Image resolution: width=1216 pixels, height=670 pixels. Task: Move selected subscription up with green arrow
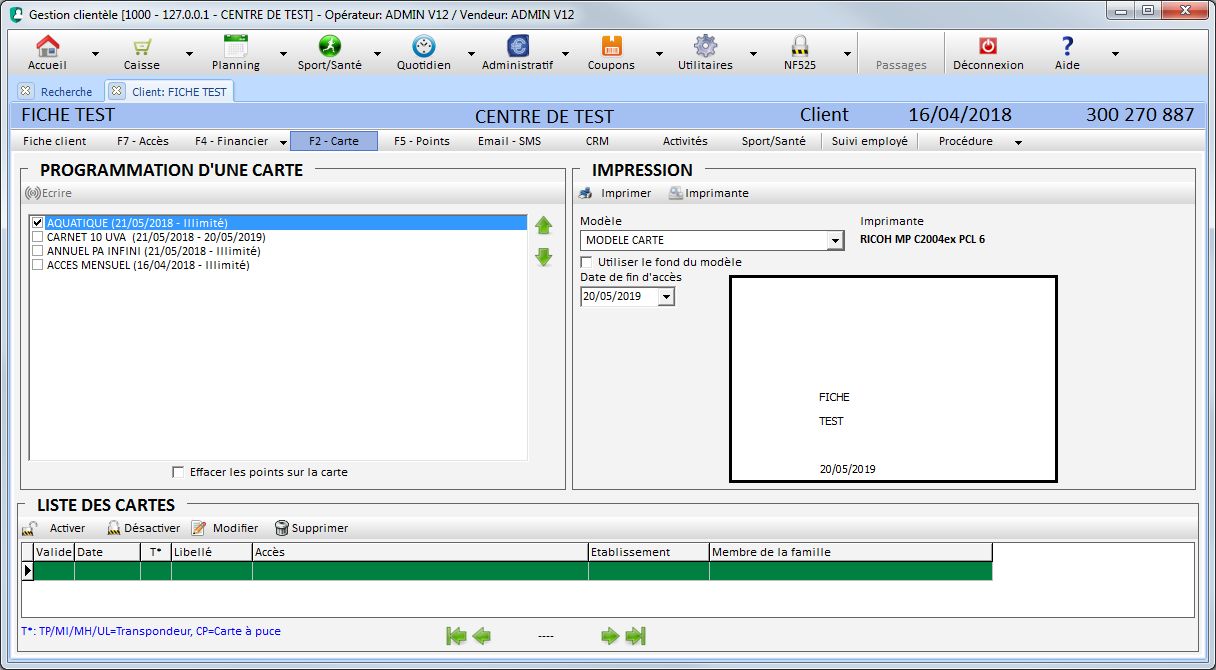point(544,226)
